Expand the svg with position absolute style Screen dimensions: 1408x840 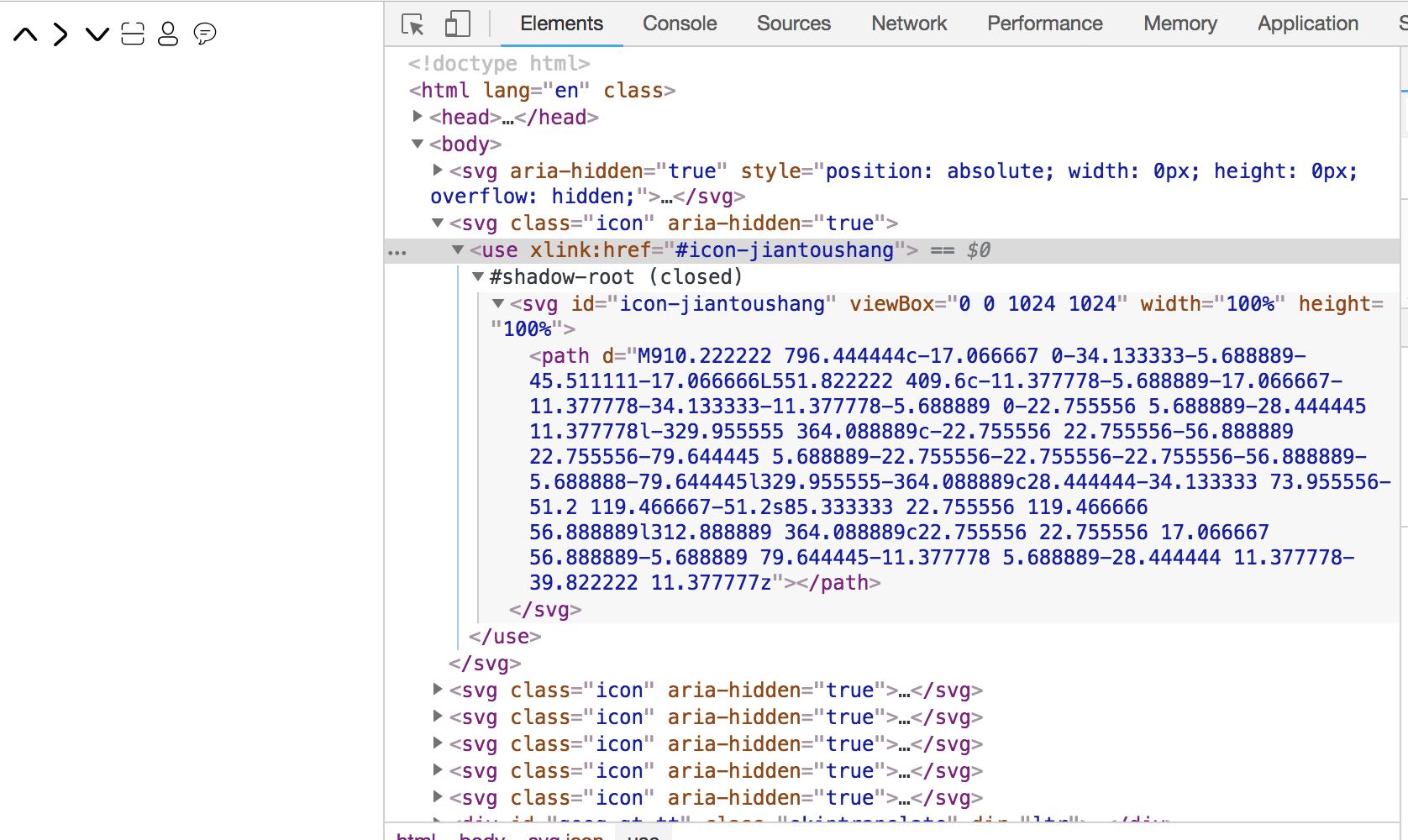coord(438,171)
